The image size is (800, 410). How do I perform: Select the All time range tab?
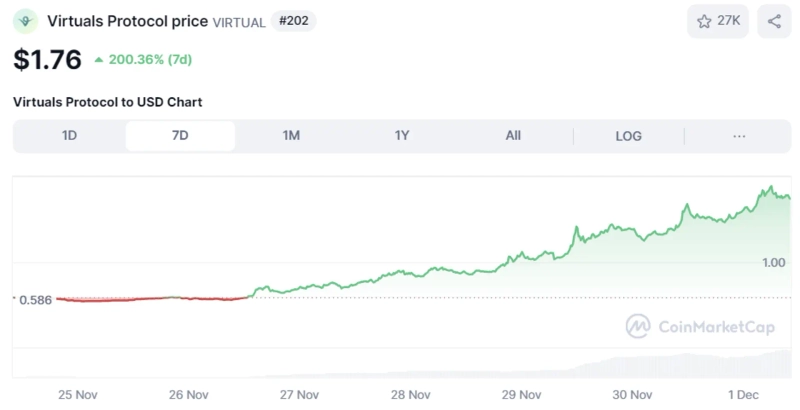[x=513, y=136]
